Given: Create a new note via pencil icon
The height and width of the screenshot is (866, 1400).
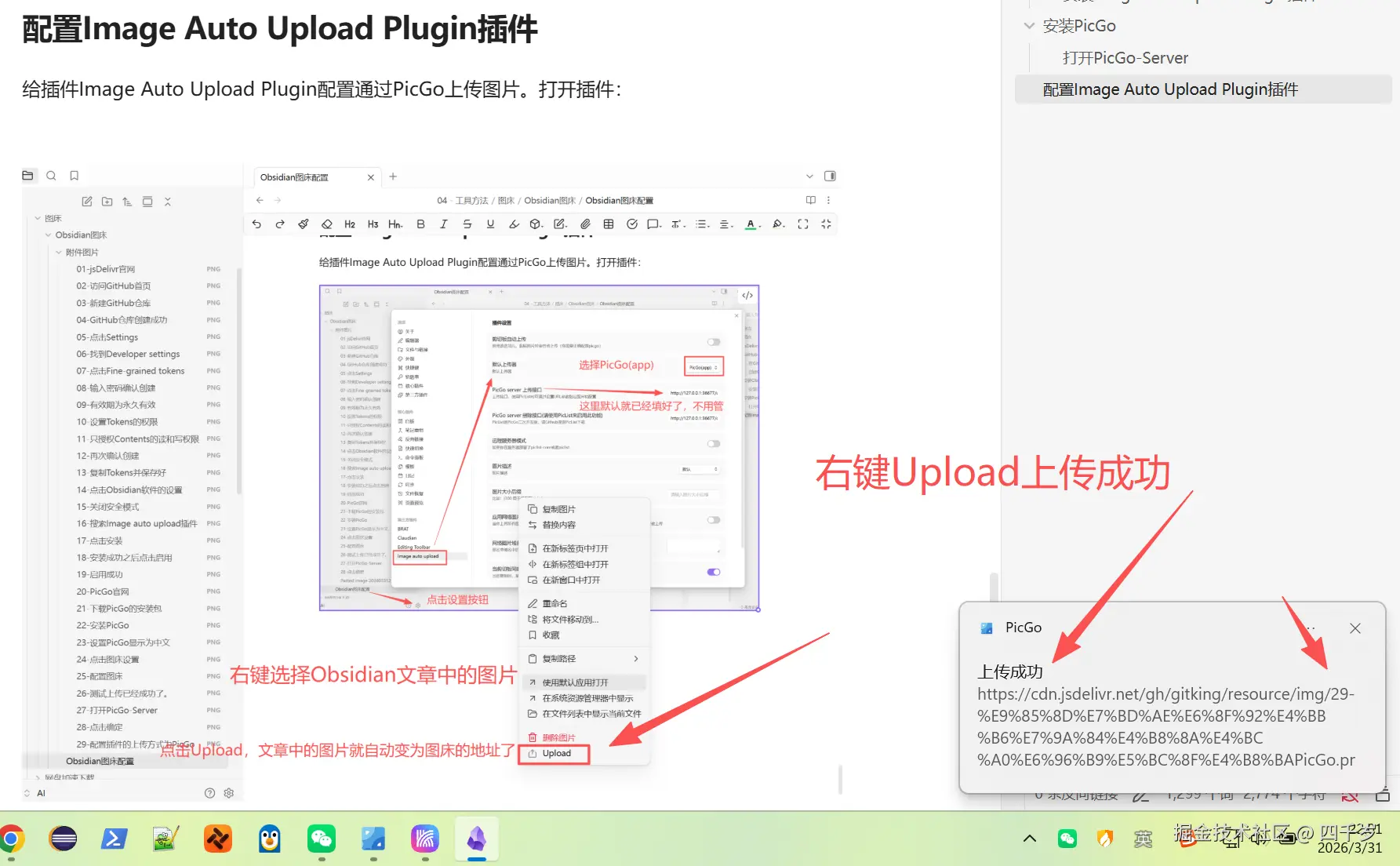Looking at the screenshot, I should click(x=87, y=202).
